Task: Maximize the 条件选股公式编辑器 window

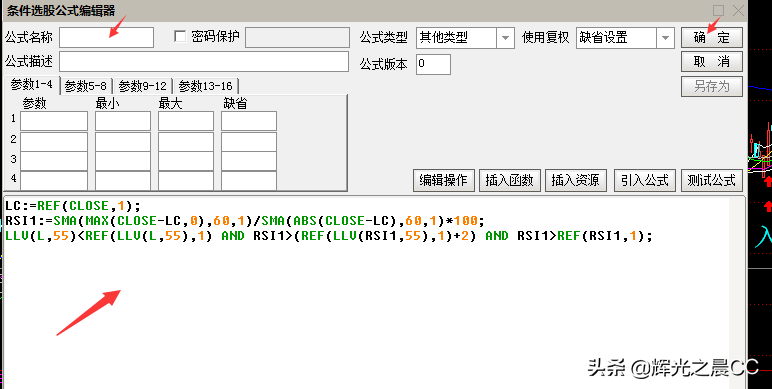Action: (x=718, y=10)
